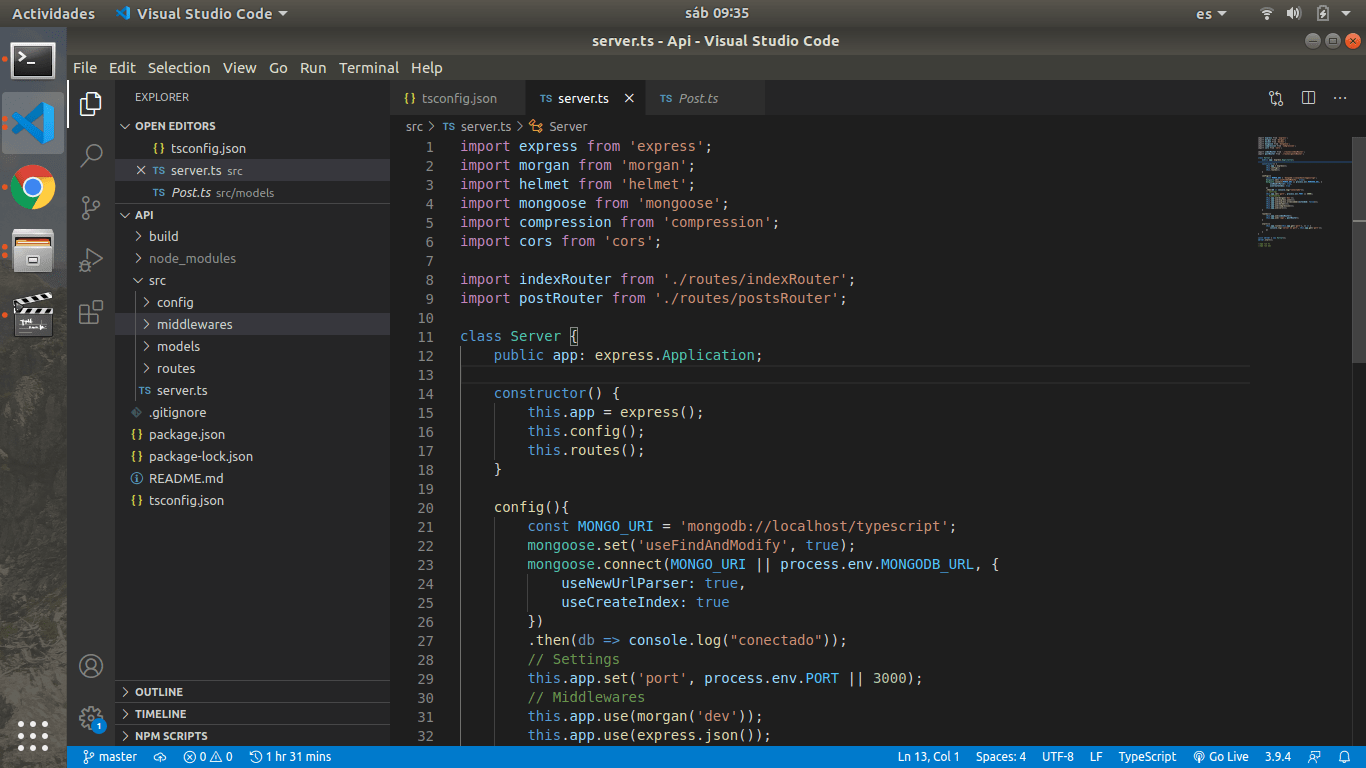
Task: Open Source Control view in activity bar
Action: click(91, 208)
